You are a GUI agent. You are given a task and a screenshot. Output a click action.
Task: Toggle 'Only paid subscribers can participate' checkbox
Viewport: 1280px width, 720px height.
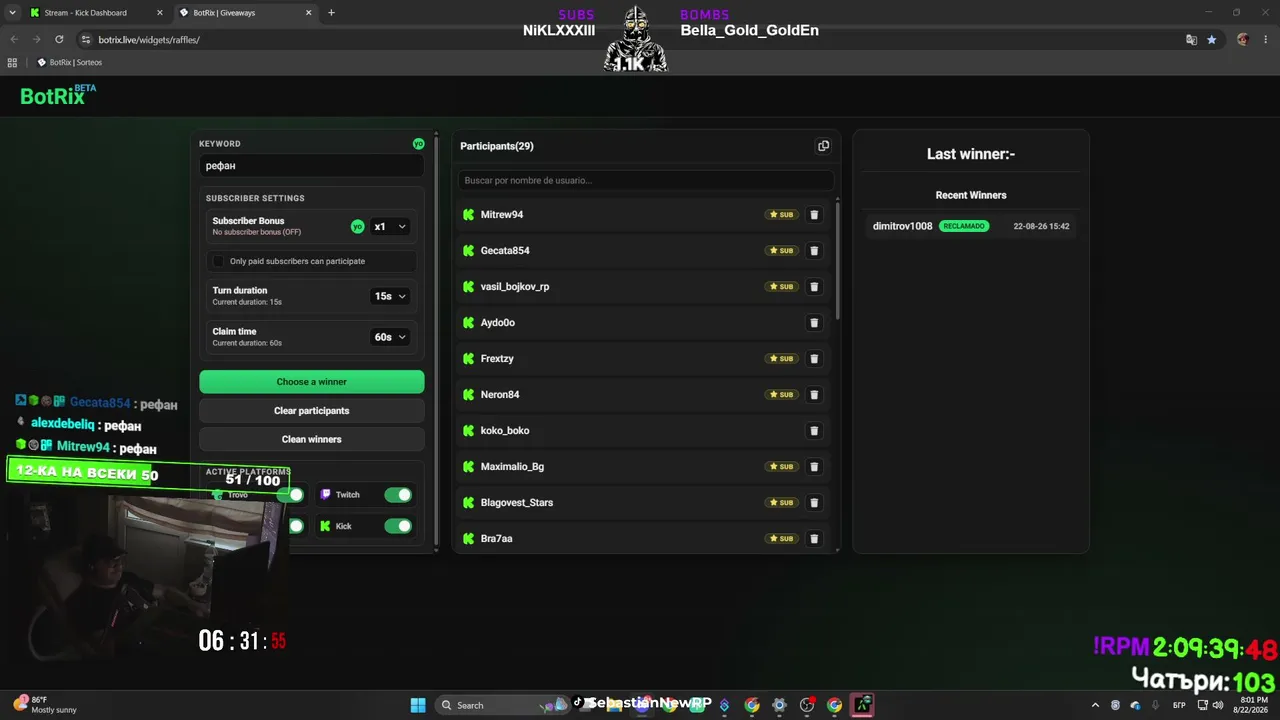[219, 261]
